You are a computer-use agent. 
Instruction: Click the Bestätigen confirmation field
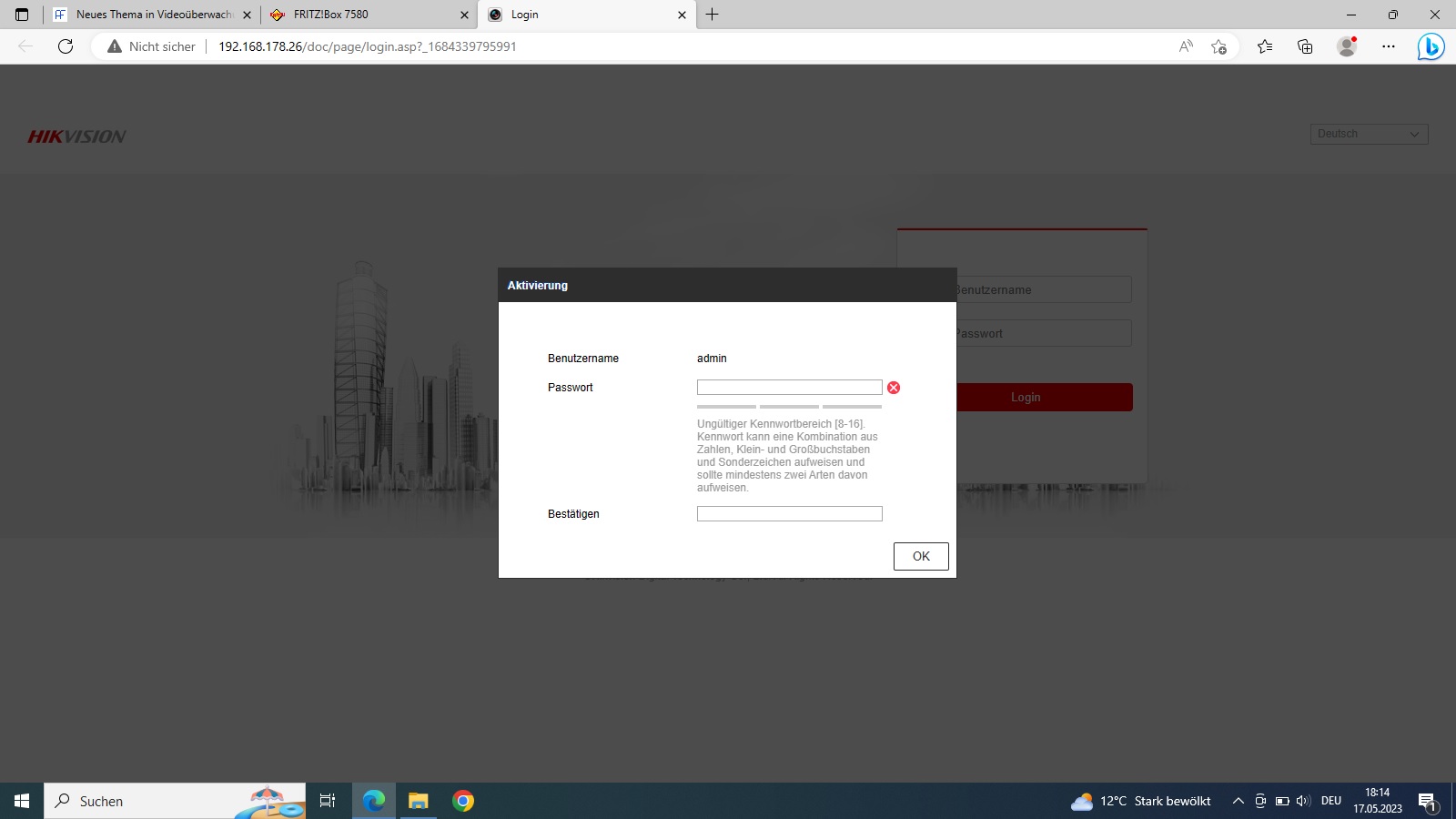pos(789,514)
